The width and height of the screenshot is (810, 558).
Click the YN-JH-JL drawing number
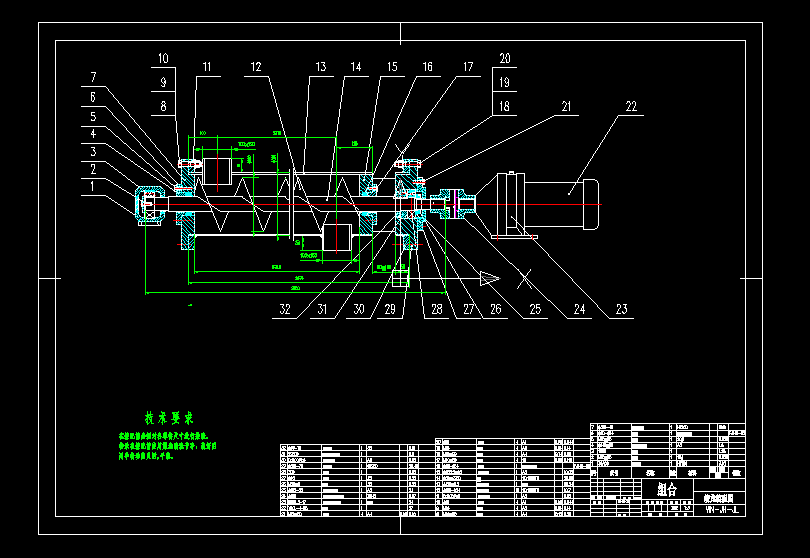click(x=720, y=510)
